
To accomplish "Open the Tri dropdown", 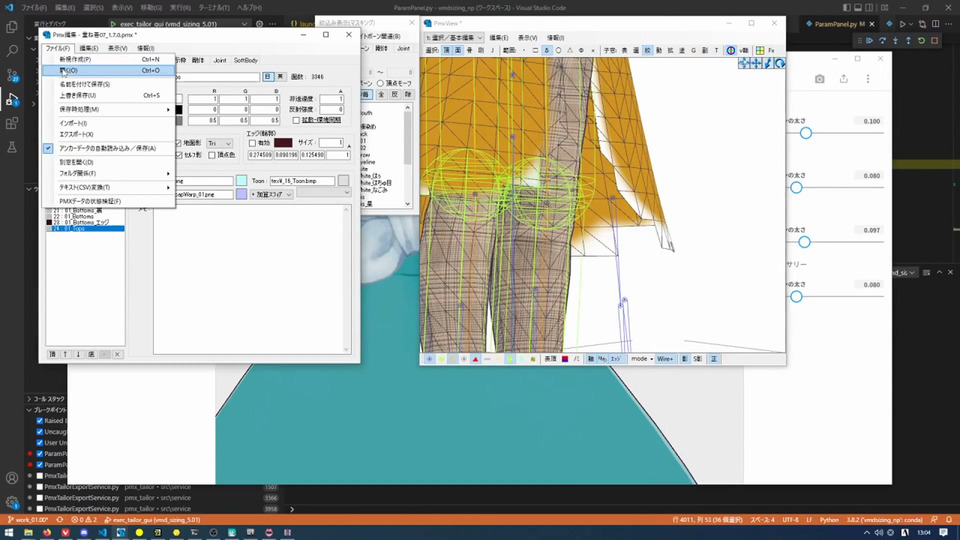I will coord(219,143).
